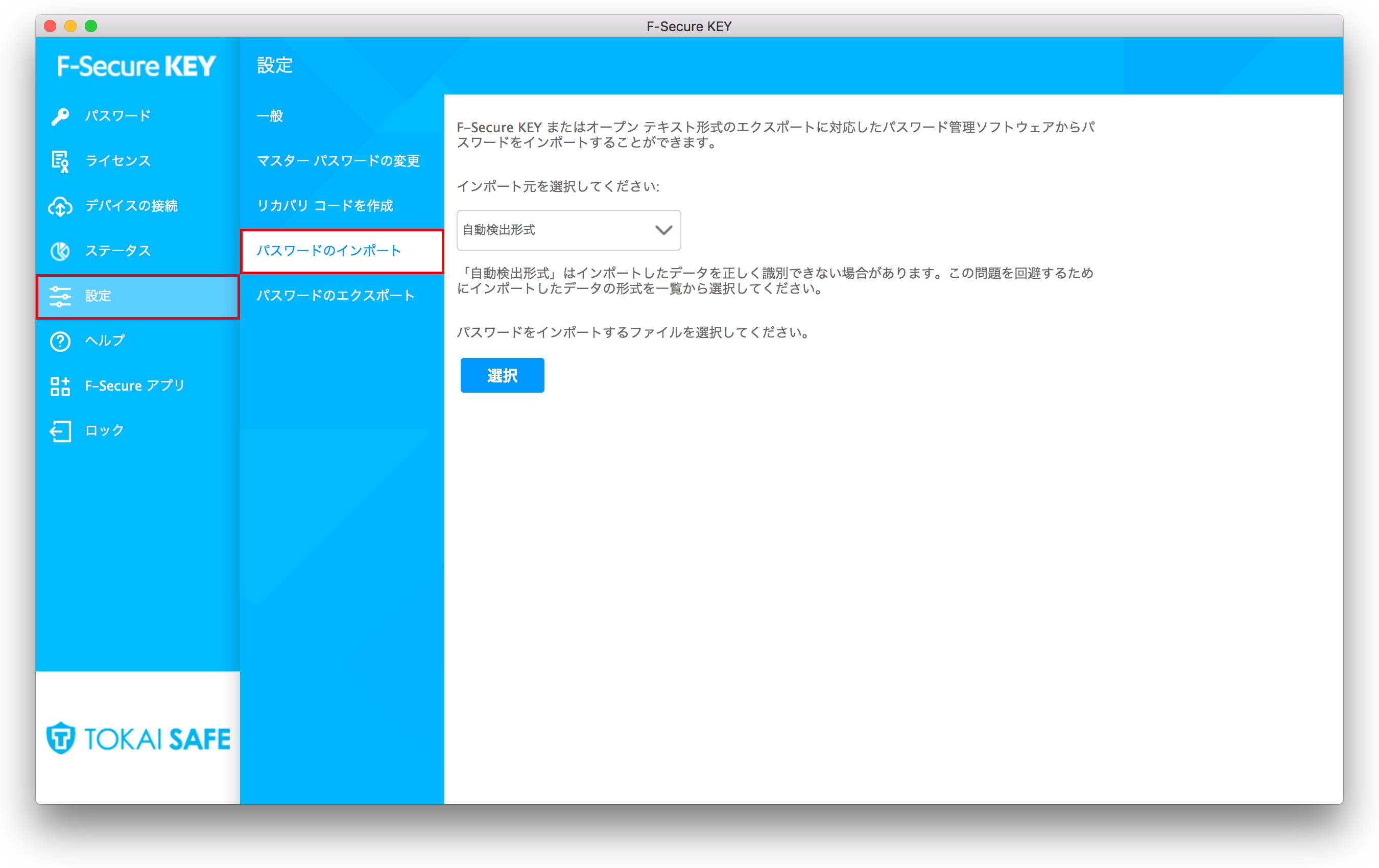The width and height of the screenshot is (1379, 868).
Task: Open the 一般 settings section
Action: click(x=270, y=116)
